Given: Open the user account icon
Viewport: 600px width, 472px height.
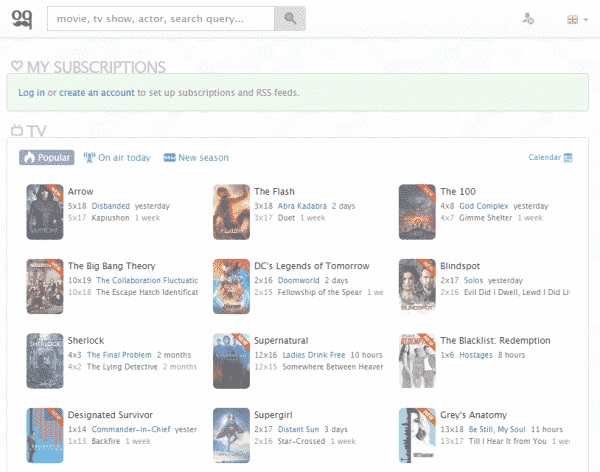Looking at the screenshot, I should [528, 18].
